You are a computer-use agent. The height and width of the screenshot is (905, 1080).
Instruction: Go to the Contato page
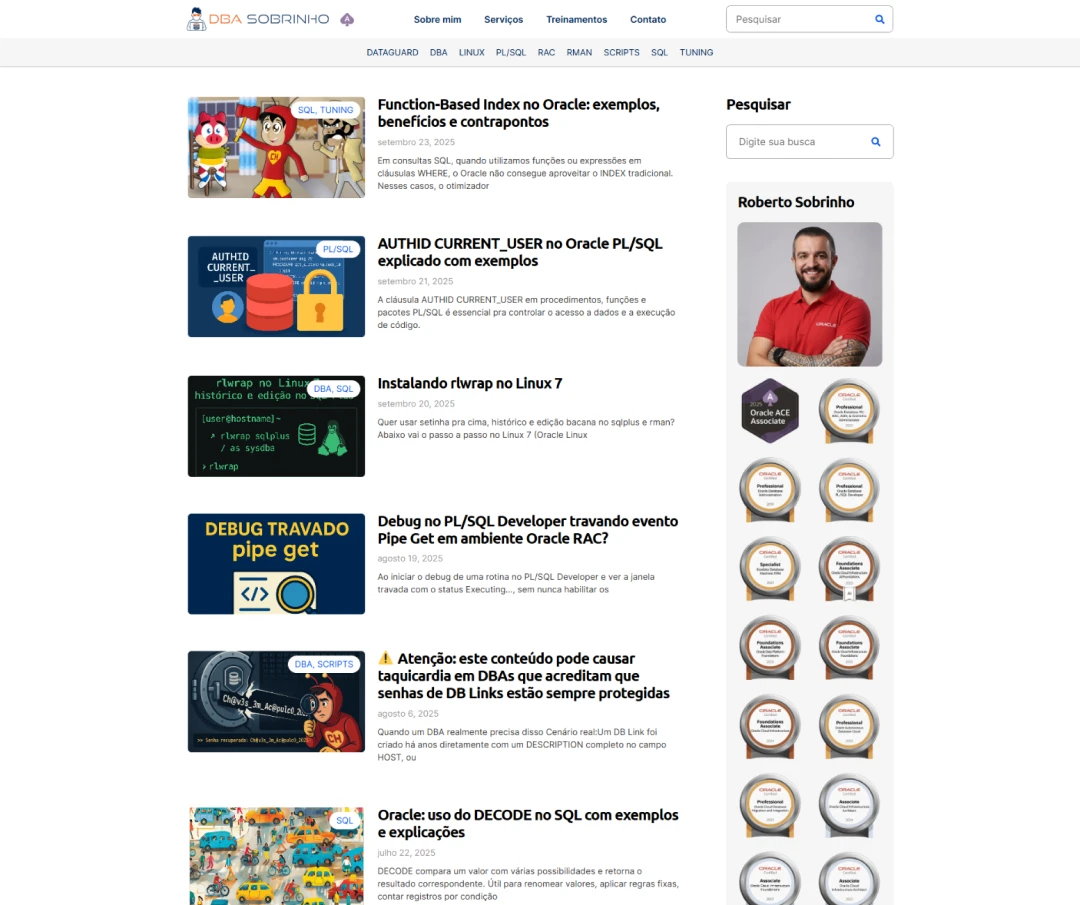click(x=647, y=19)
